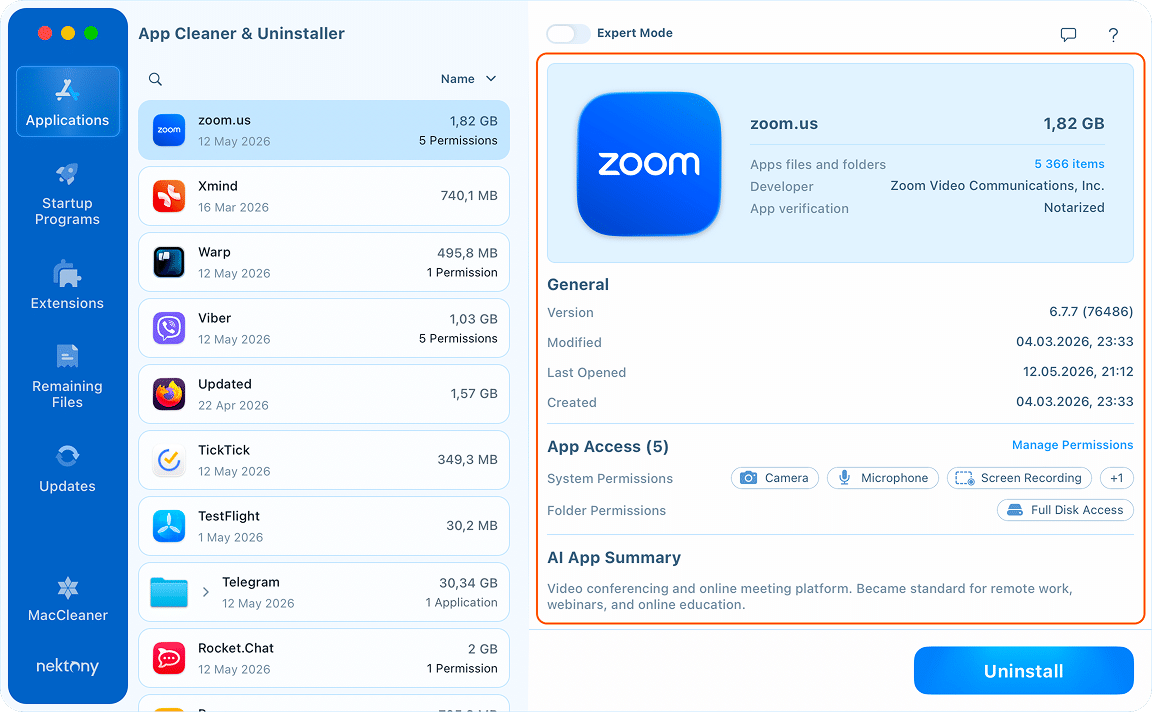
Task: Click the MacCleaner star icon
Action: [68, 588]
